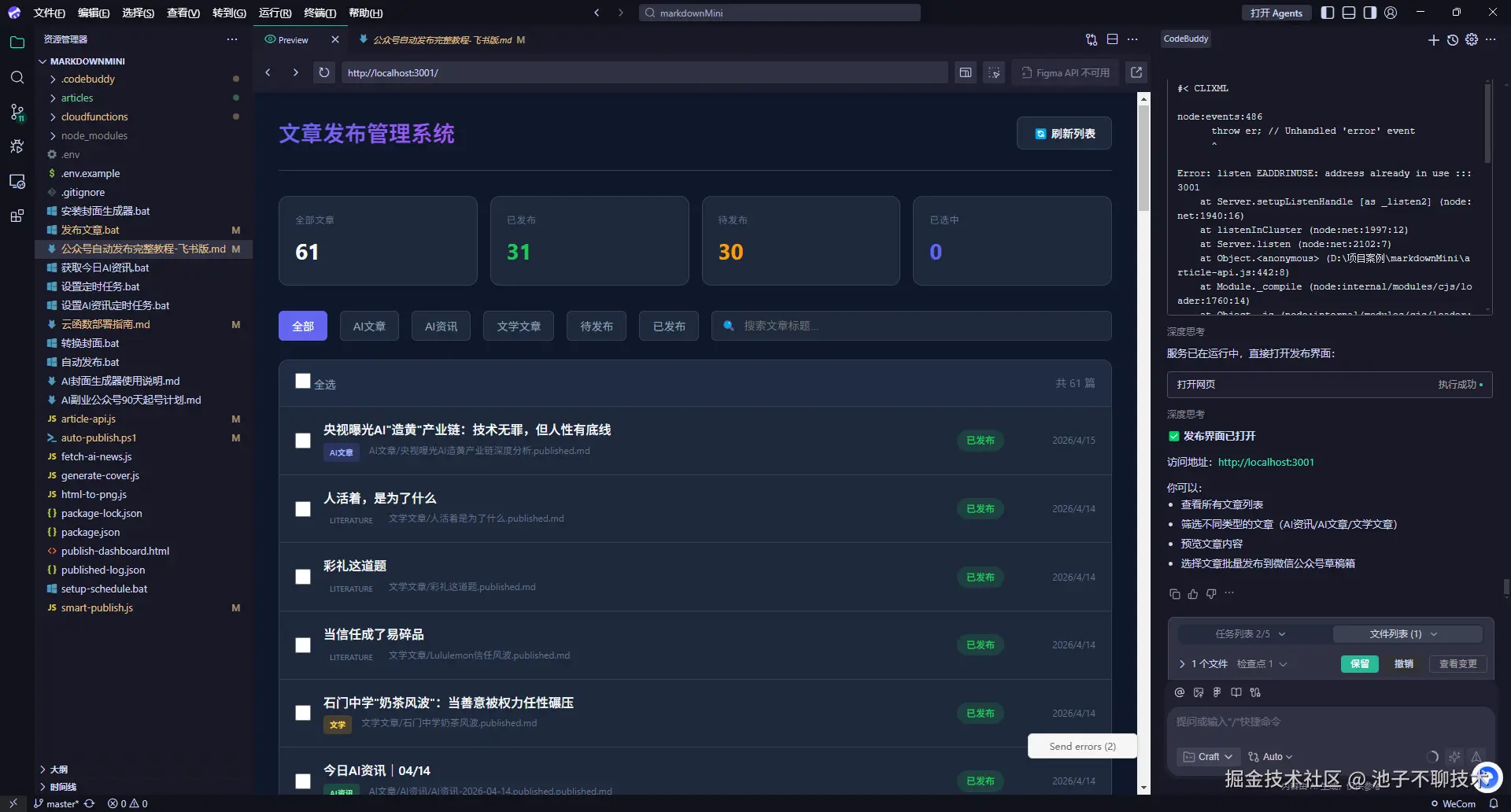1511x812 pixels.
Task: Start a new CodeBuddy chat with plus icon
Action: pos(1433,39)
